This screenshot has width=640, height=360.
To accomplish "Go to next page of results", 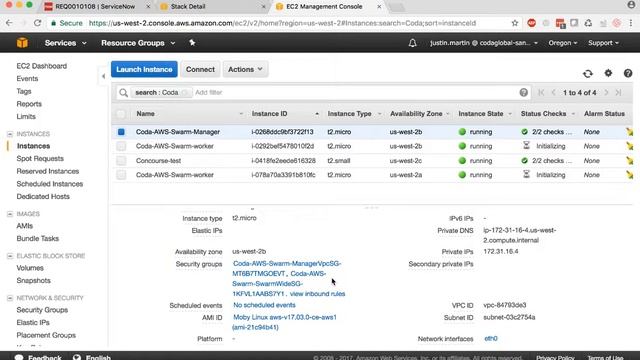I will point(606,93).
